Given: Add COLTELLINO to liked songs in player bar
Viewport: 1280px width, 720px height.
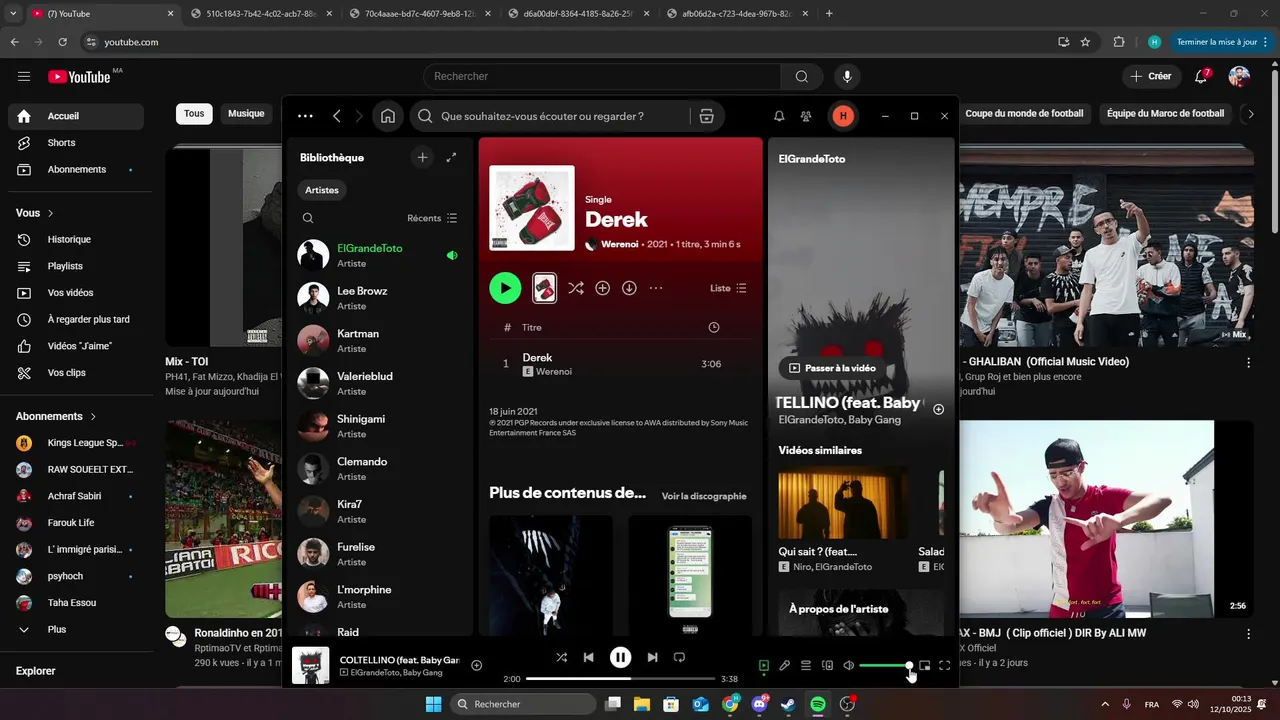Looking at the screenshot, I should pos(477,666).
